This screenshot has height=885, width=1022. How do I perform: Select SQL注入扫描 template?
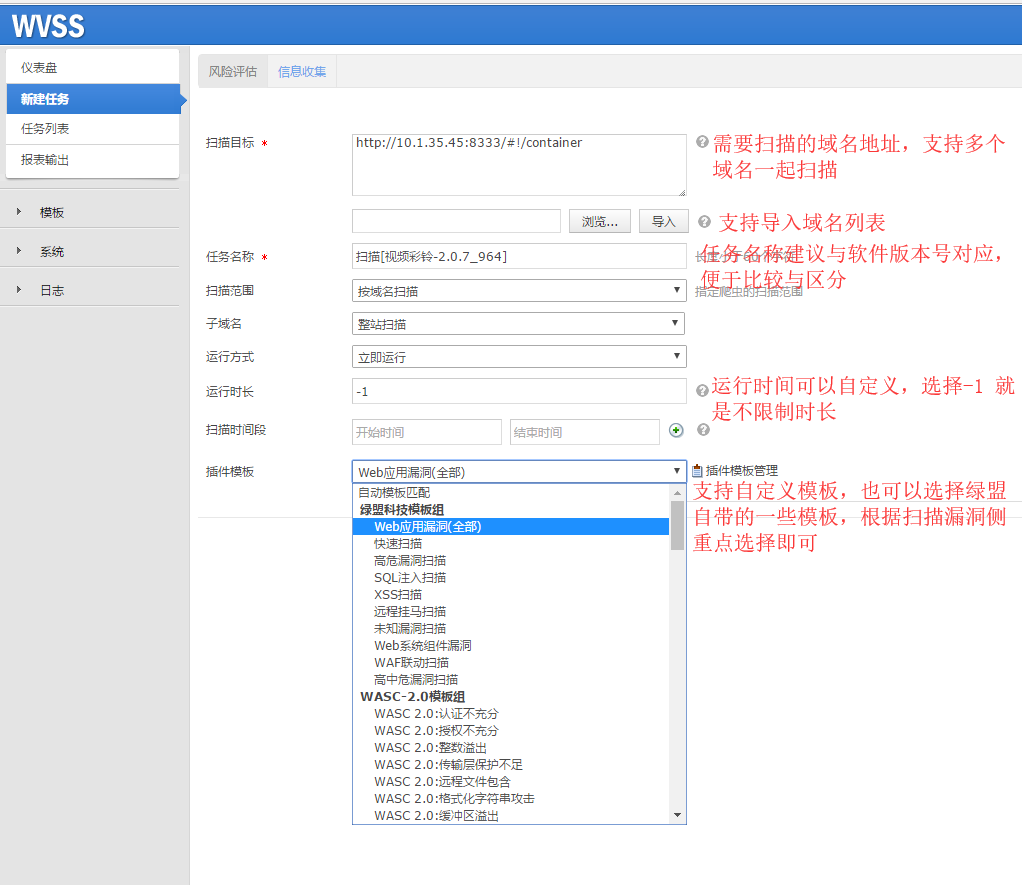coord(511,577)
